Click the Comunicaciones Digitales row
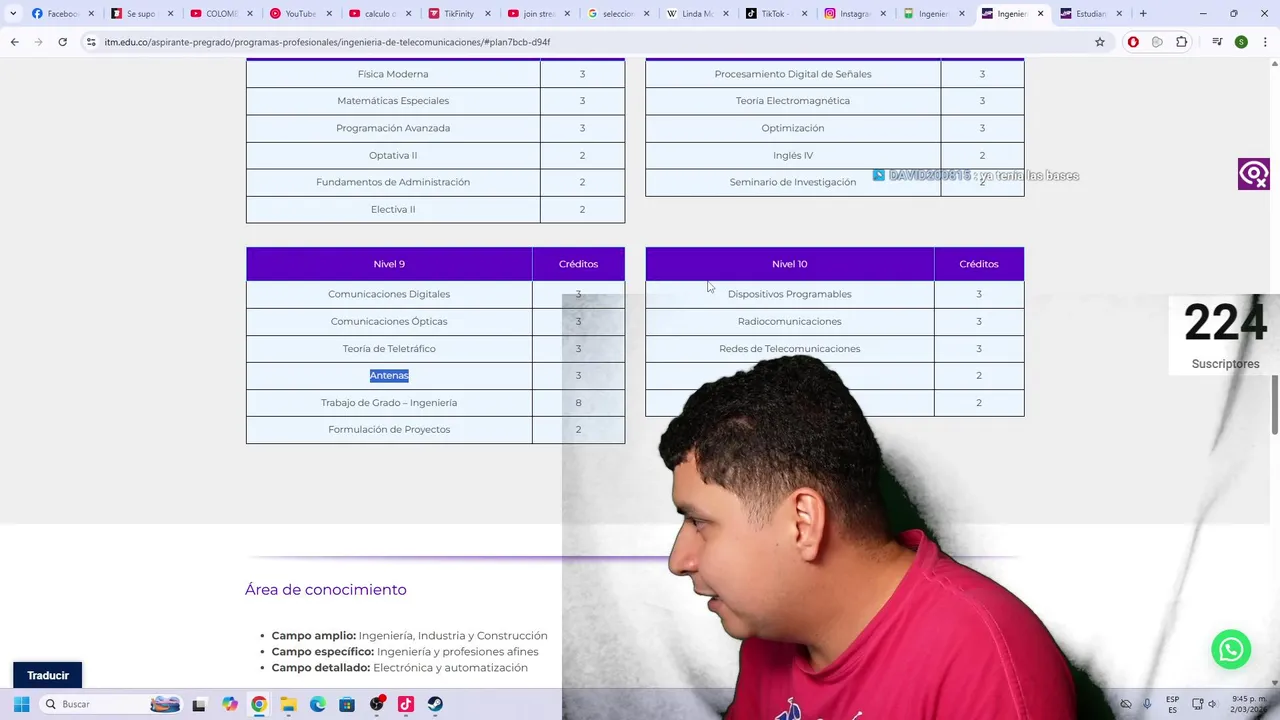 tap(435, 294)
